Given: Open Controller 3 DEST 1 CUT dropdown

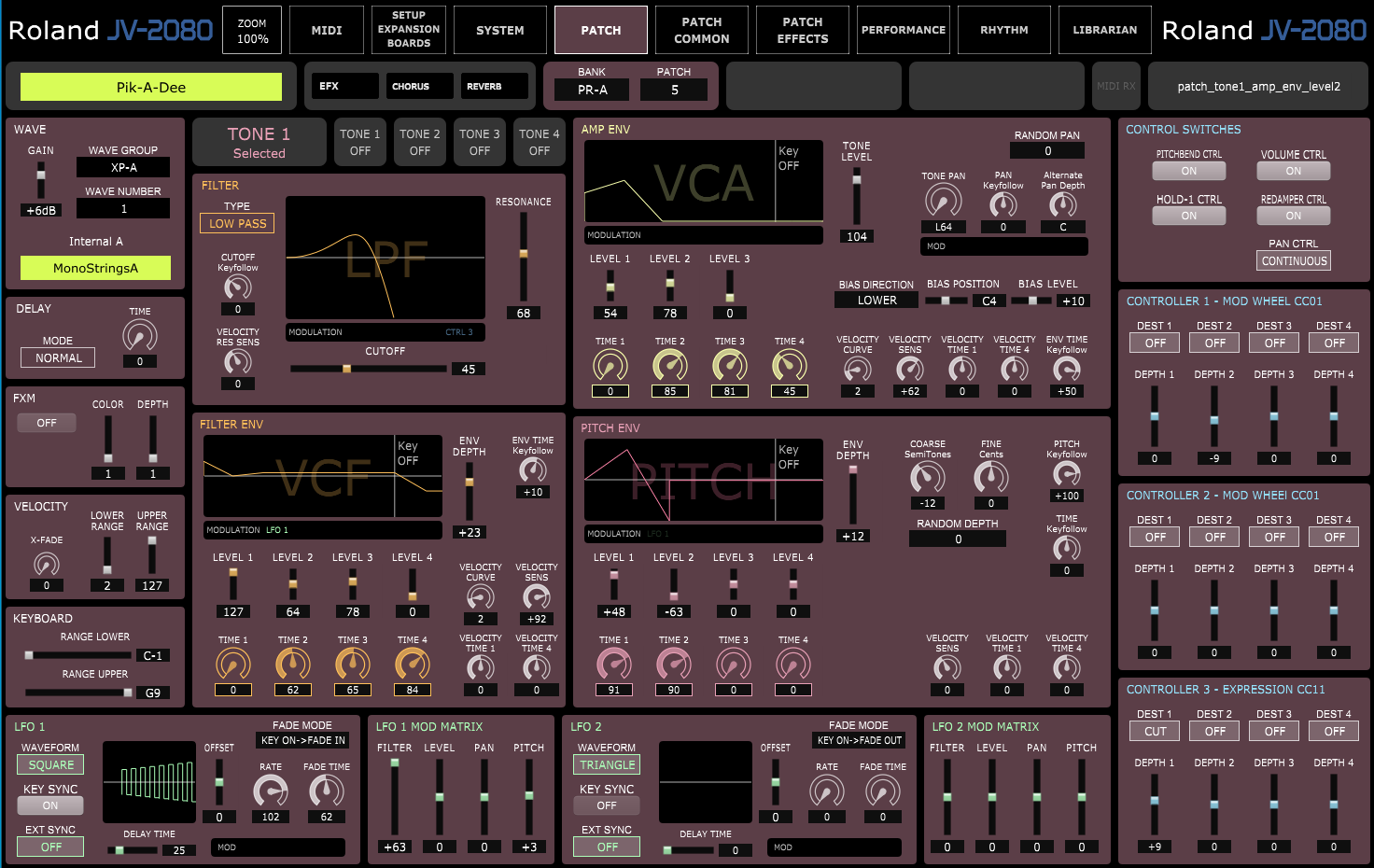Looking at the screenshot, I should pos(1156,732).
